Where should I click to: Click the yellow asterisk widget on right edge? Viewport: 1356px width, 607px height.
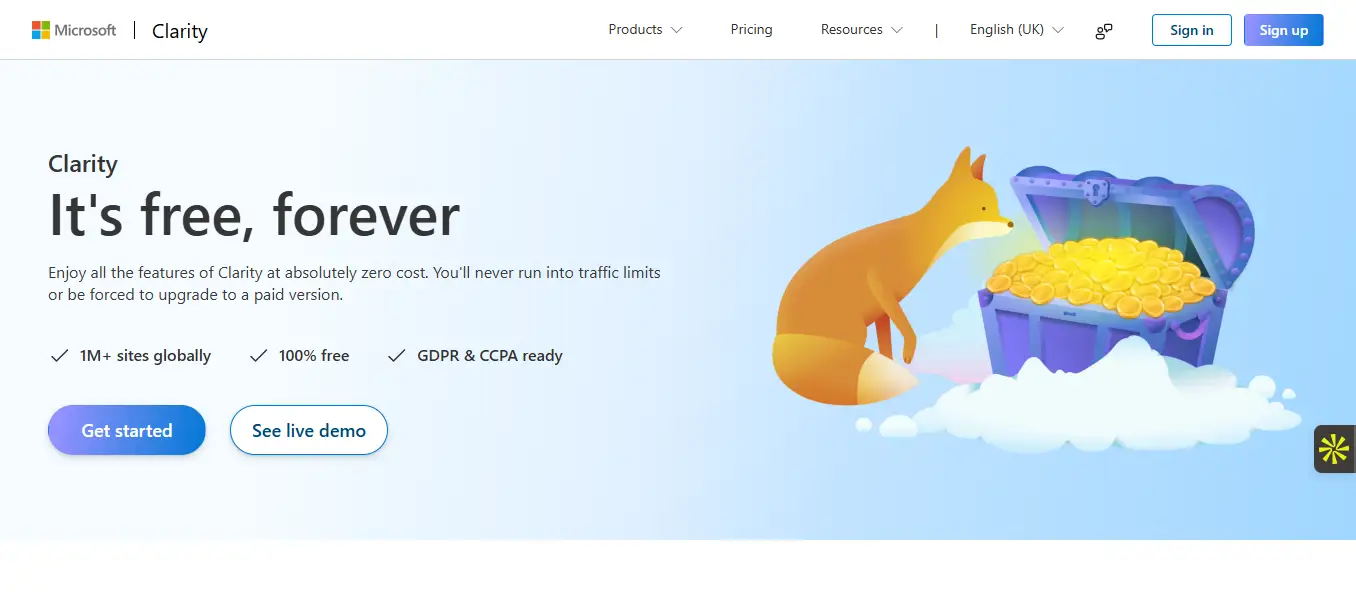point(1334,449)
